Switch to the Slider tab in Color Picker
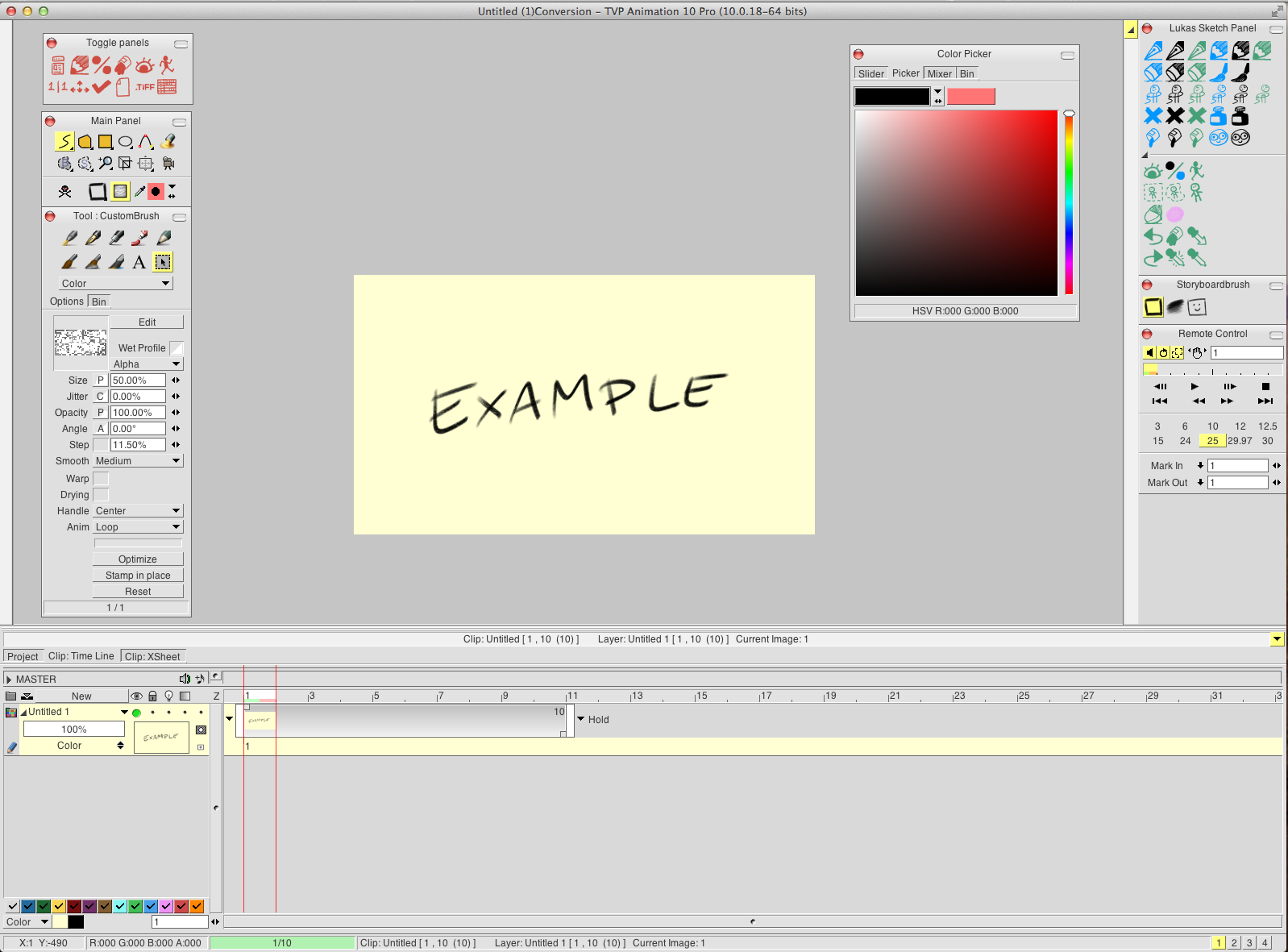The image size is (1288, 952). 870,73
